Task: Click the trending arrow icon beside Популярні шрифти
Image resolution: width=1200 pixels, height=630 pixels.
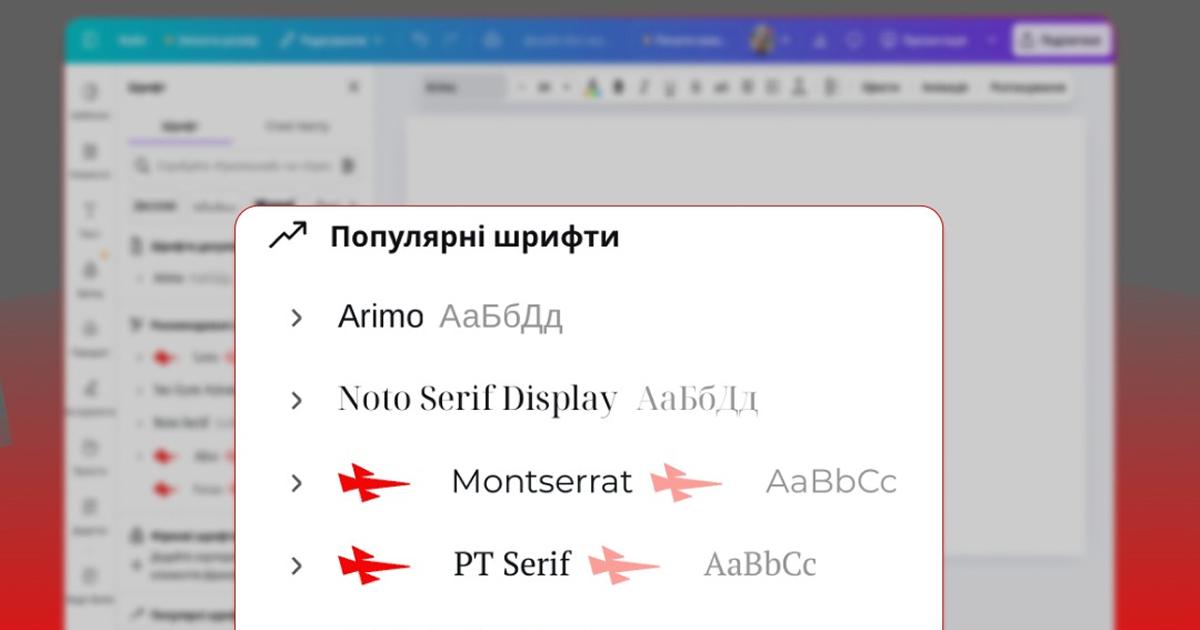Action: [x=287, y=235]
